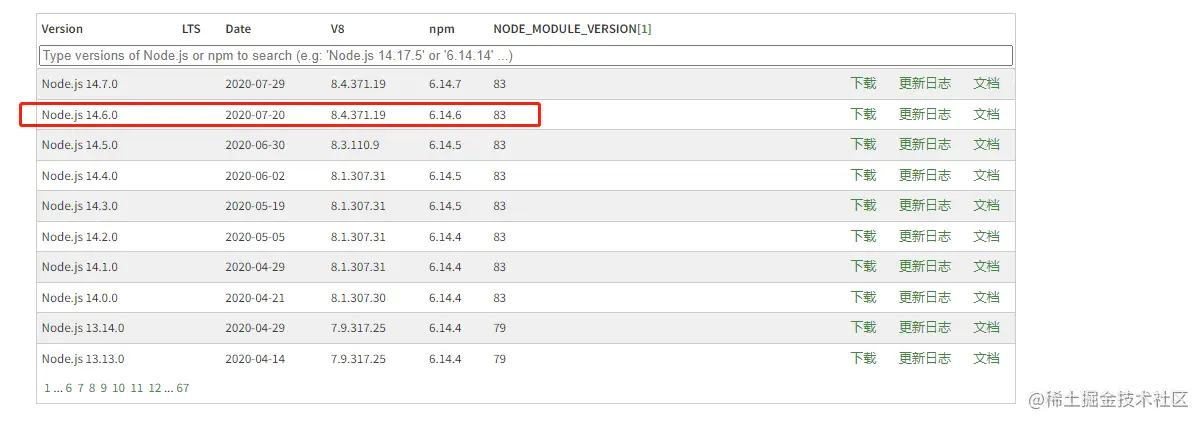Select the Node.js 14.6.0 version cell
The width and height of the screenshot is (1204, 425).
click(x=79, y=115)
